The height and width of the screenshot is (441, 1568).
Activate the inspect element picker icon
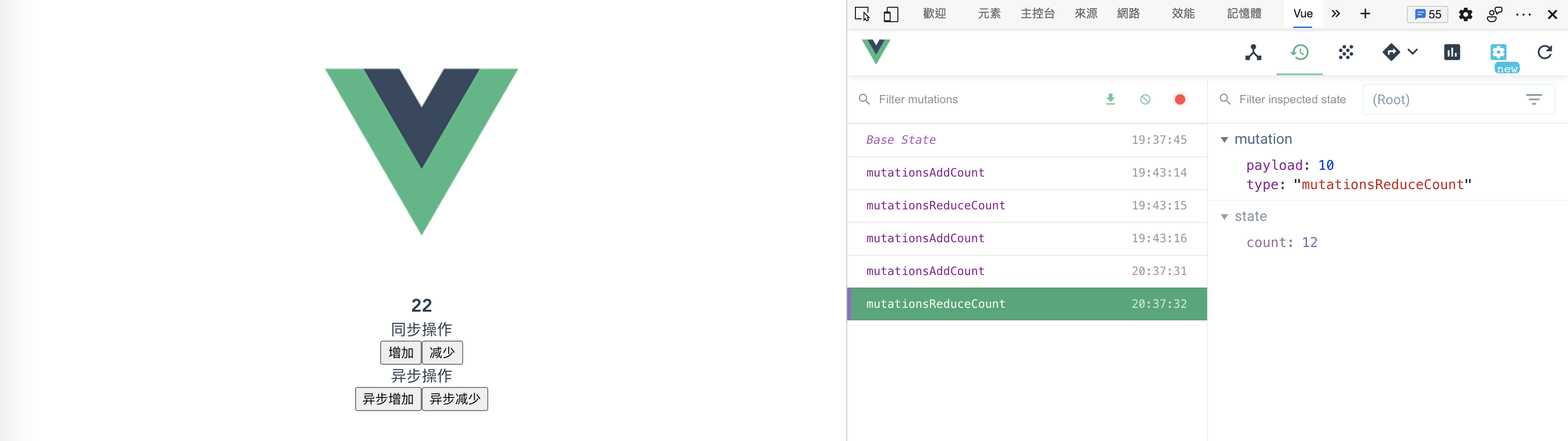(x=862, y=14)
